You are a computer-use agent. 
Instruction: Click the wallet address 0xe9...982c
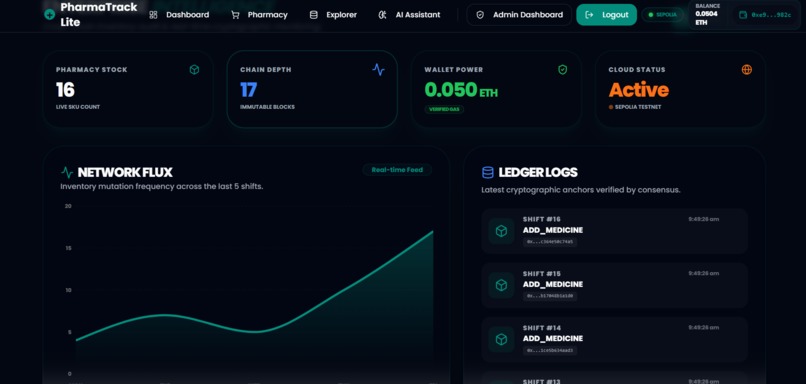click(771, 15)
